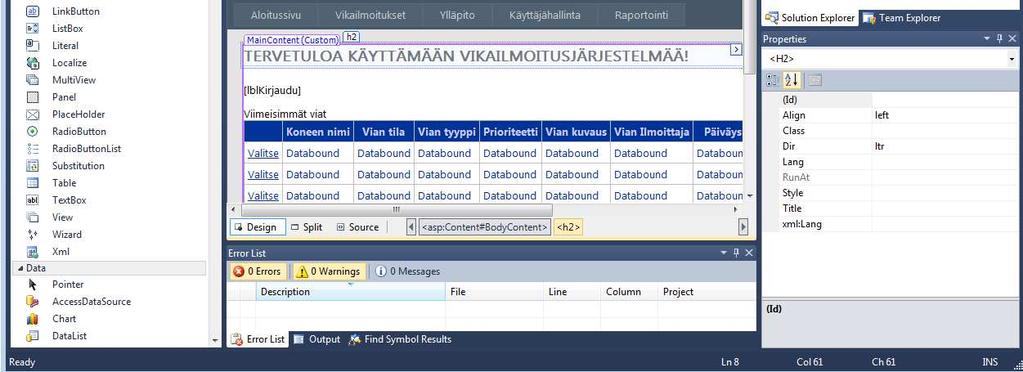Image resolution: width=1023 pixels, height=372 pixels.
Task: Click the Käyttäjähallinta menu item
Action: (x=545, y=15)
